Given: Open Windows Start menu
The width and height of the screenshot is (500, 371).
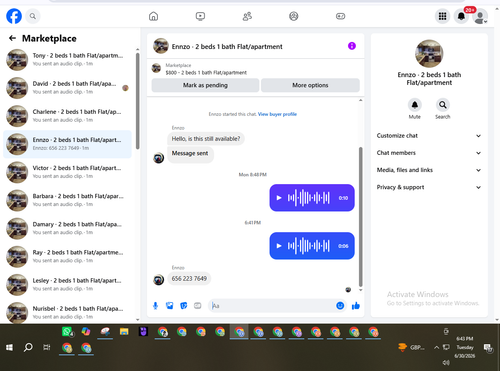Looking at the screenshot, I should point(9,348).
